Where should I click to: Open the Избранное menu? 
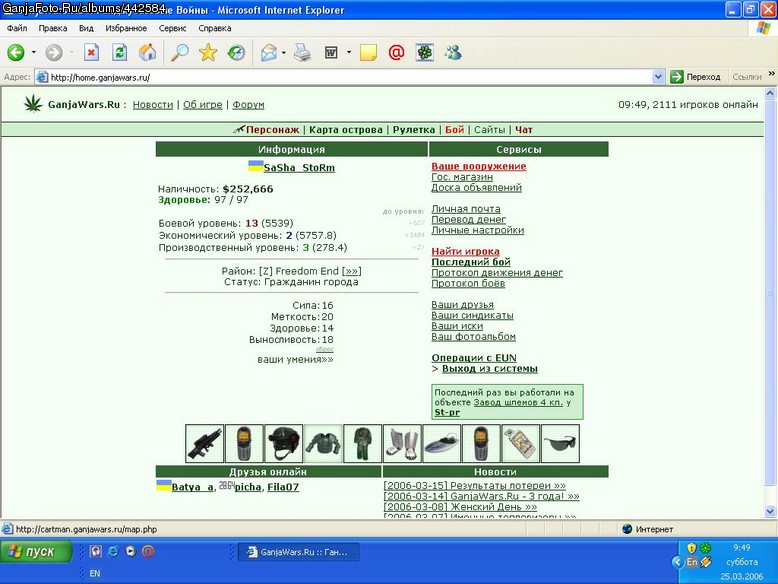126,28
